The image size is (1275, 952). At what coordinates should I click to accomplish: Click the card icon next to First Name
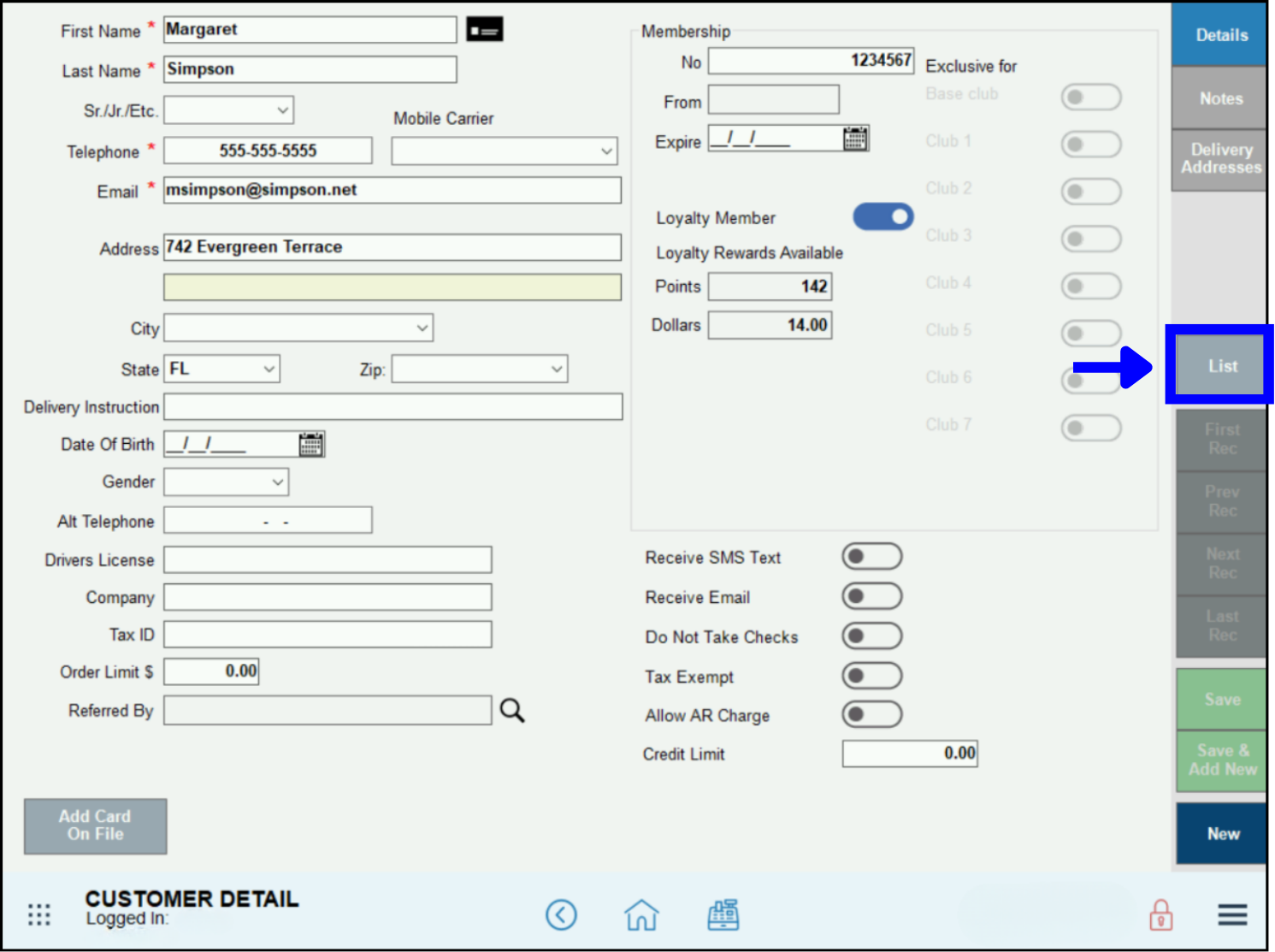pos(484,28)
